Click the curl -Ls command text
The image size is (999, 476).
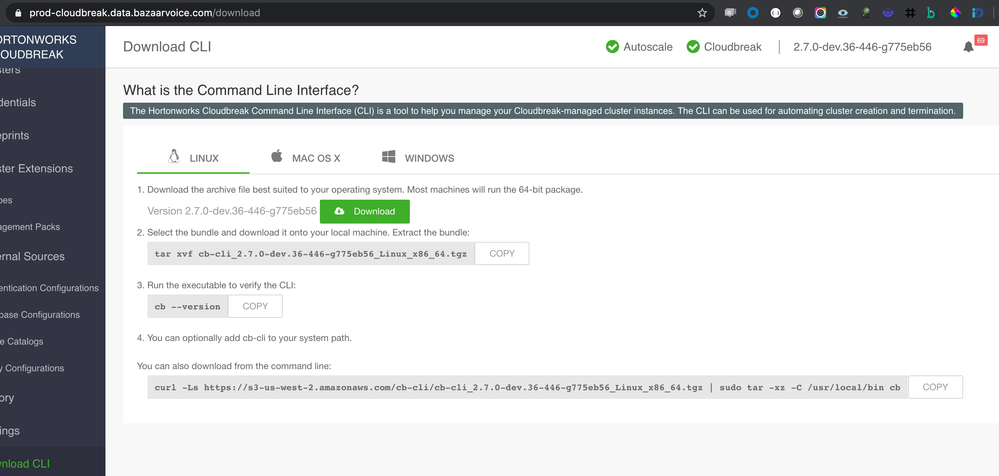528,387
